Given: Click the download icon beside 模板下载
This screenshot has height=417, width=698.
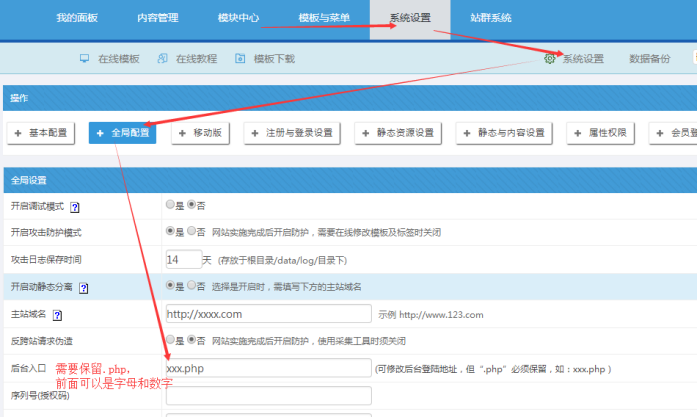Looking at the screenshot, I should pyautogui.click(x=240, y=59).
